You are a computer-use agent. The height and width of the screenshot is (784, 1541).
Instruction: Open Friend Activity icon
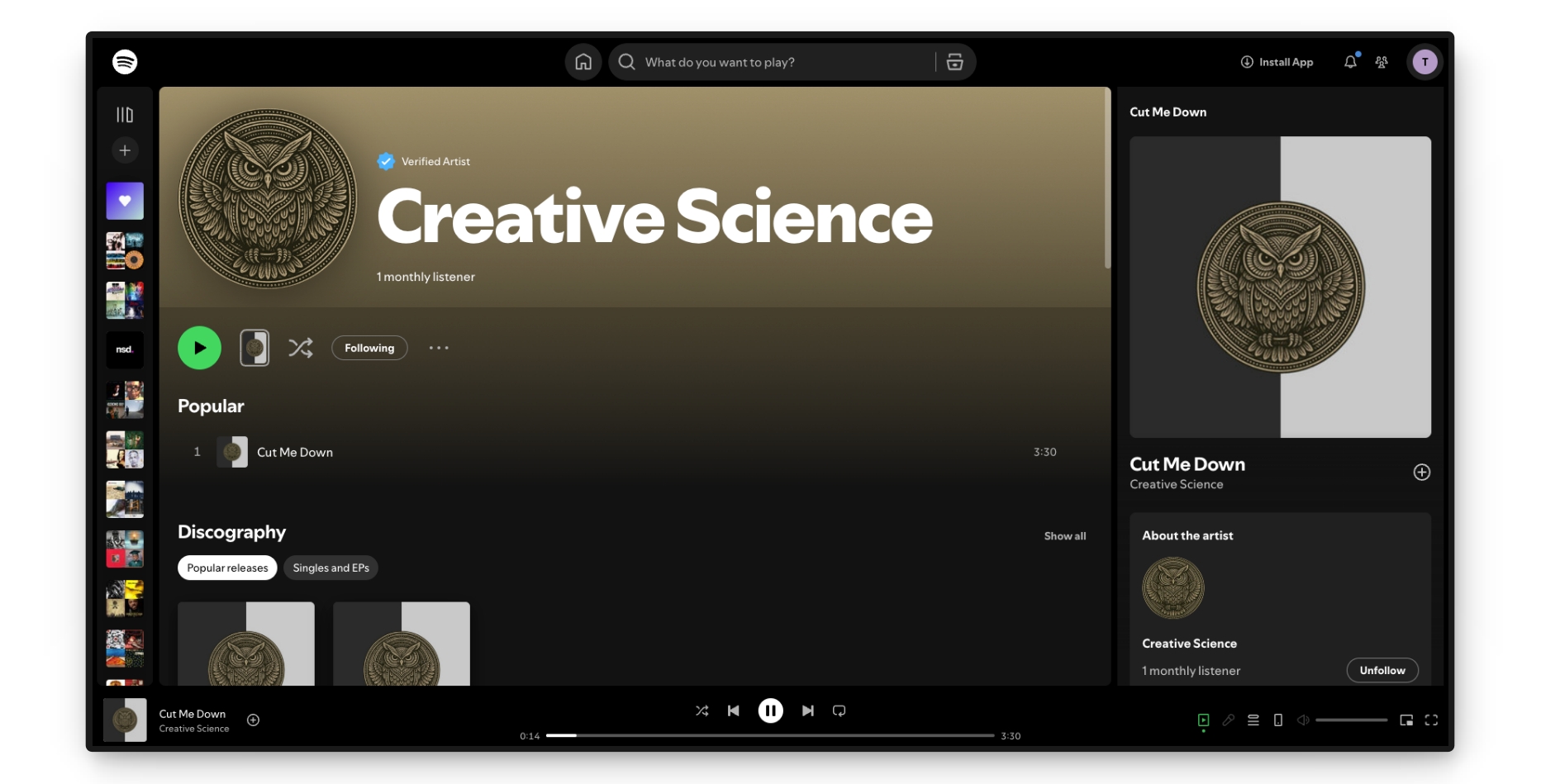1382,62
